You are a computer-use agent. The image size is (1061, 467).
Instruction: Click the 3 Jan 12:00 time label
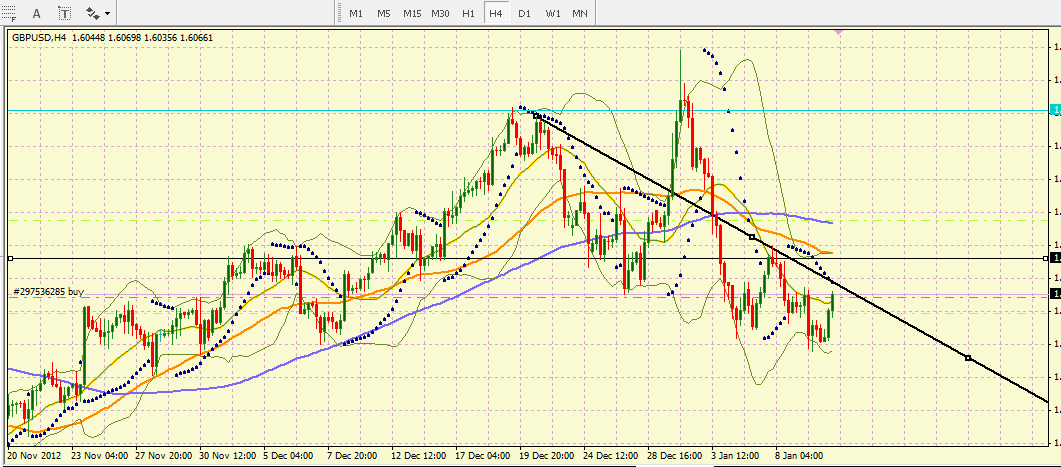736,455
